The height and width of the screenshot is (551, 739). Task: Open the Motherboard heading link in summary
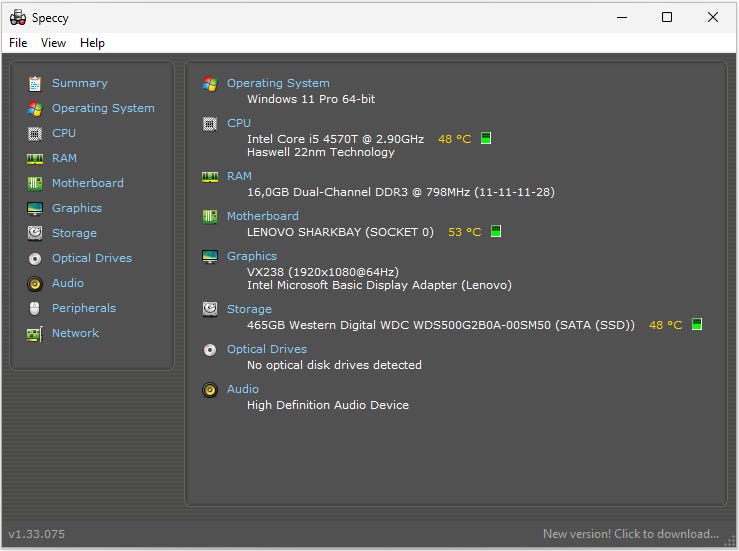pos(263,216)
